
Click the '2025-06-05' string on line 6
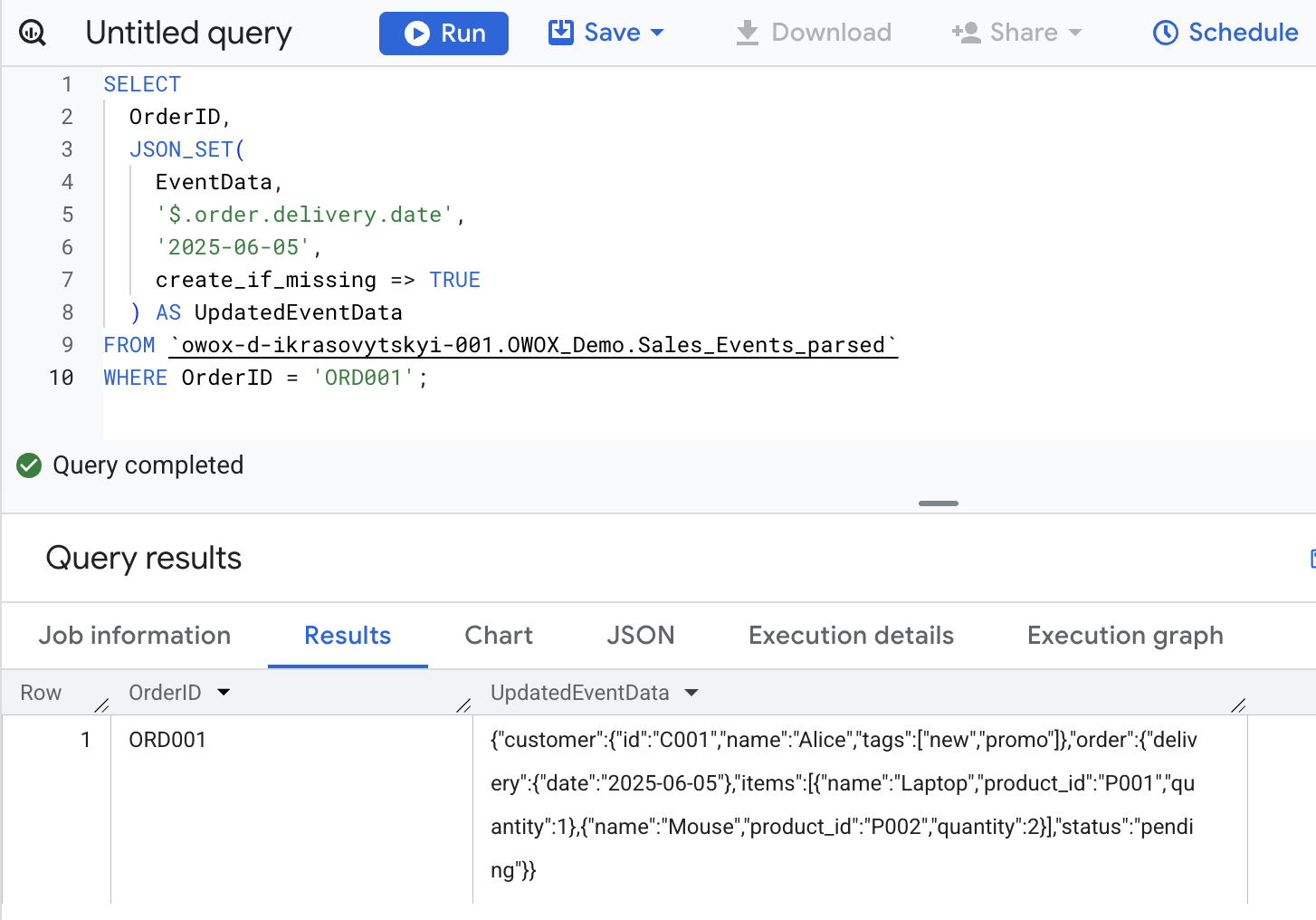[233, 247]
